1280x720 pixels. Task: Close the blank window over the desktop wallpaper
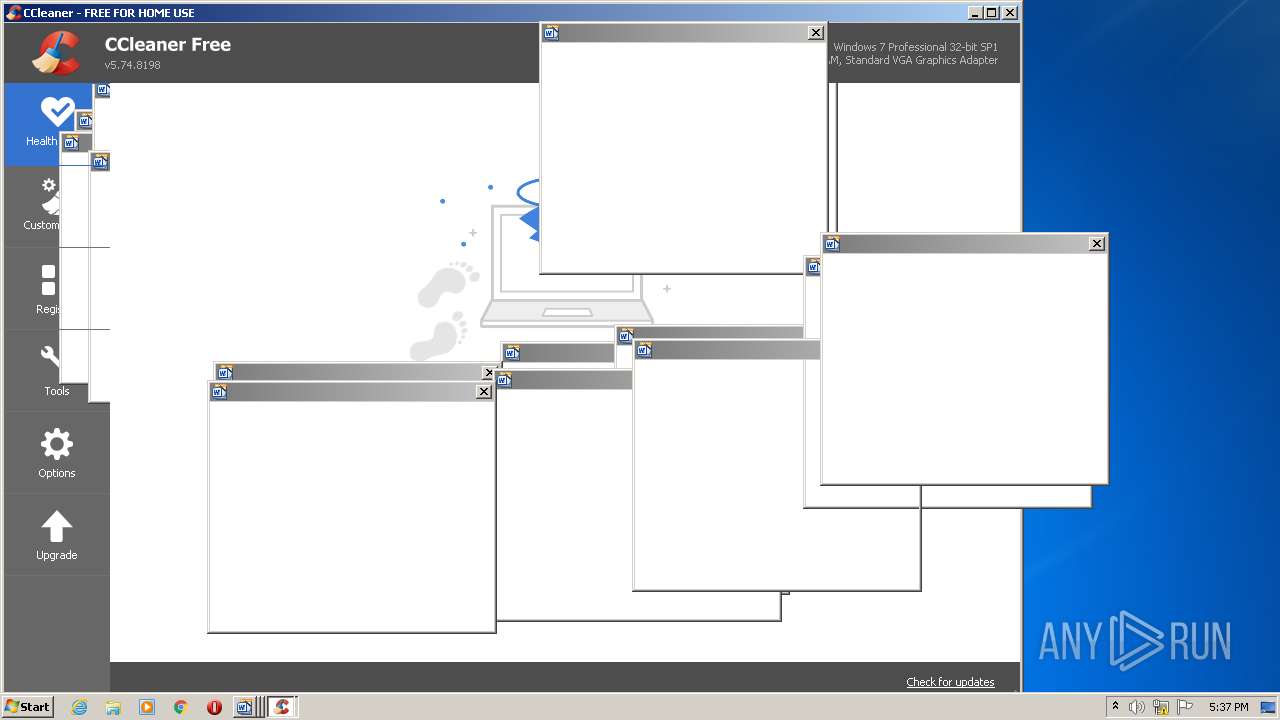coord(1097,244)
